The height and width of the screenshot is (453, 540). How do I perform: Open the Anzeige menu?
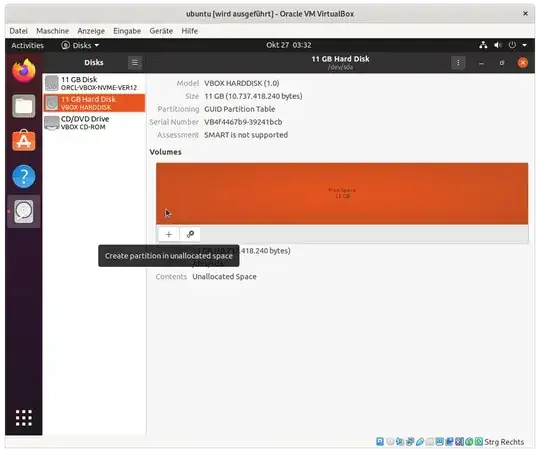pyautogui.click(x=91, y=31)
